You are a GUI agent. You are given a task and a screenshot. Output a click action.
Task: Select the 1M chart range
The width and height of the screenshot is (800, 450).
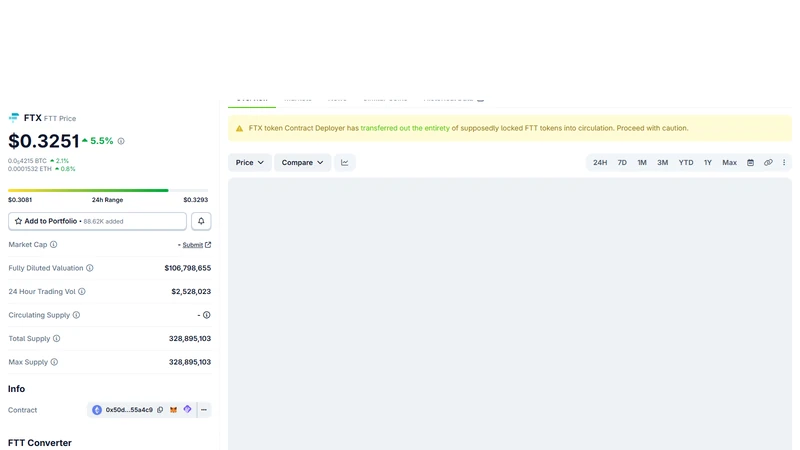tap(642, 163)
